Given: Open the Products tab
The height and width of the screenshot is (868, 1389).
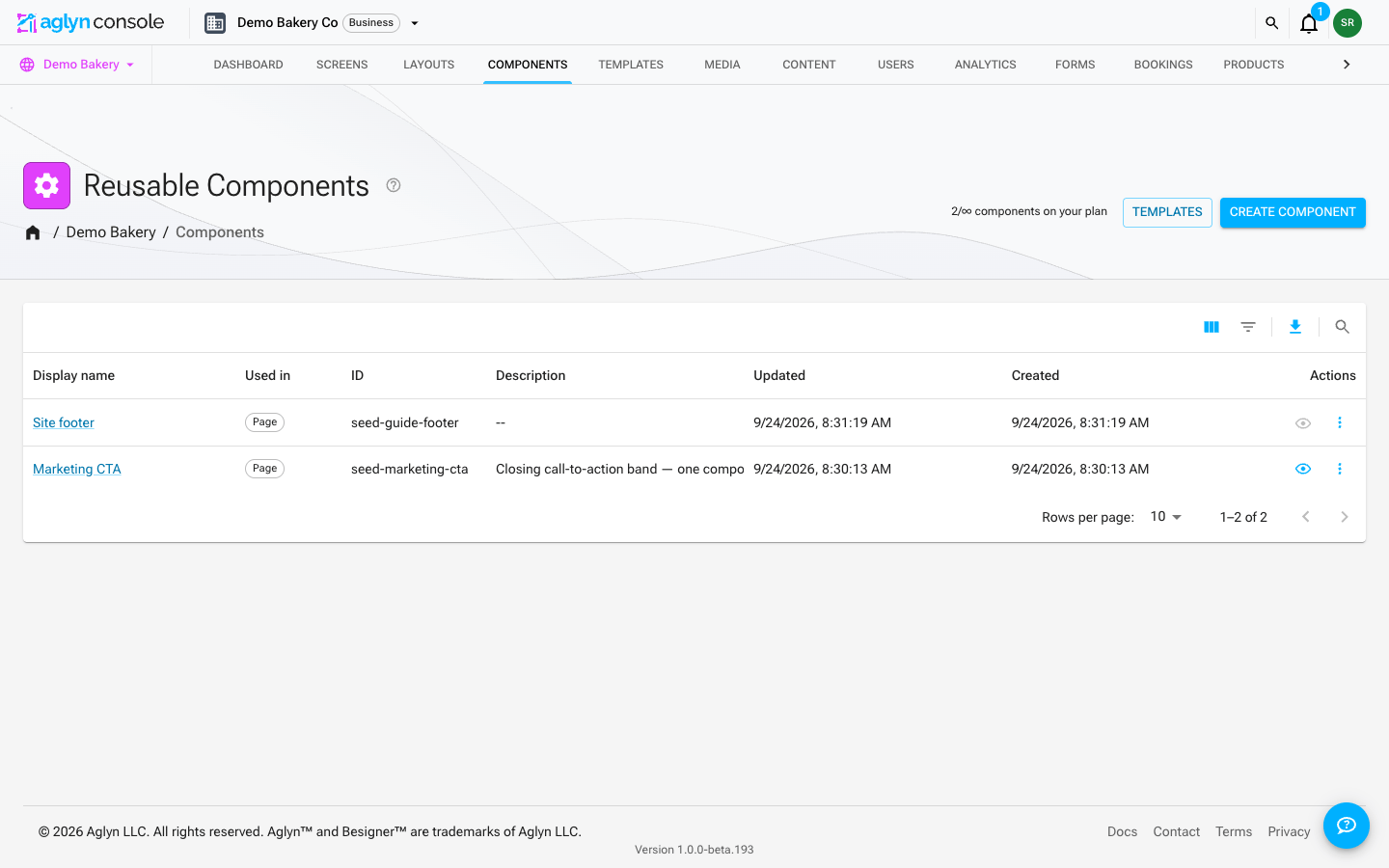Looking at the screenshot, I should [x=1254, y=65].
